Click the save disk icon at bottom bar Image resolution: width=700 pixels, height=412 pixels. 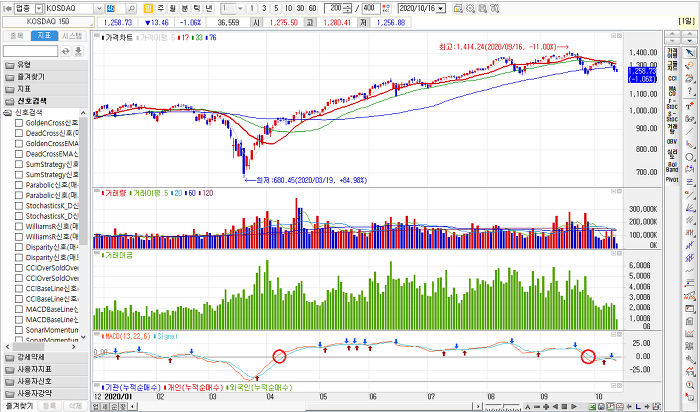pyautogui.click(x=601, y=407)
